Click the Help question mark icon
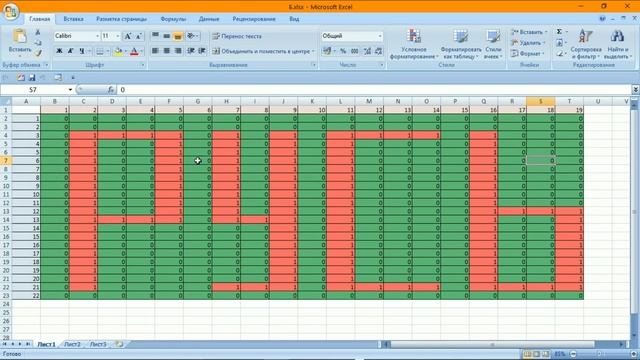 [602, 19]
